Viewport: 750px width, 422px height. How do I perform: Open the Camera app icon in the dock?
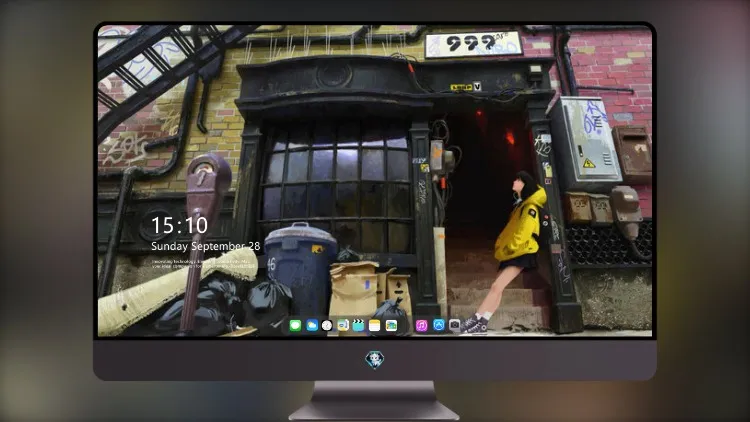click(454, 325)
